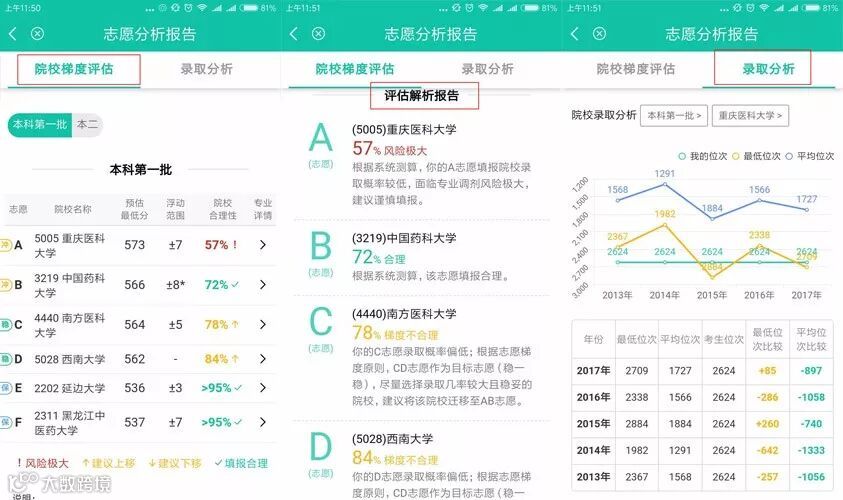The height and width of the screenshot is (500, 843).
Task: Tap 2884 data point on 2015 chart
Action: coord(712,277)
